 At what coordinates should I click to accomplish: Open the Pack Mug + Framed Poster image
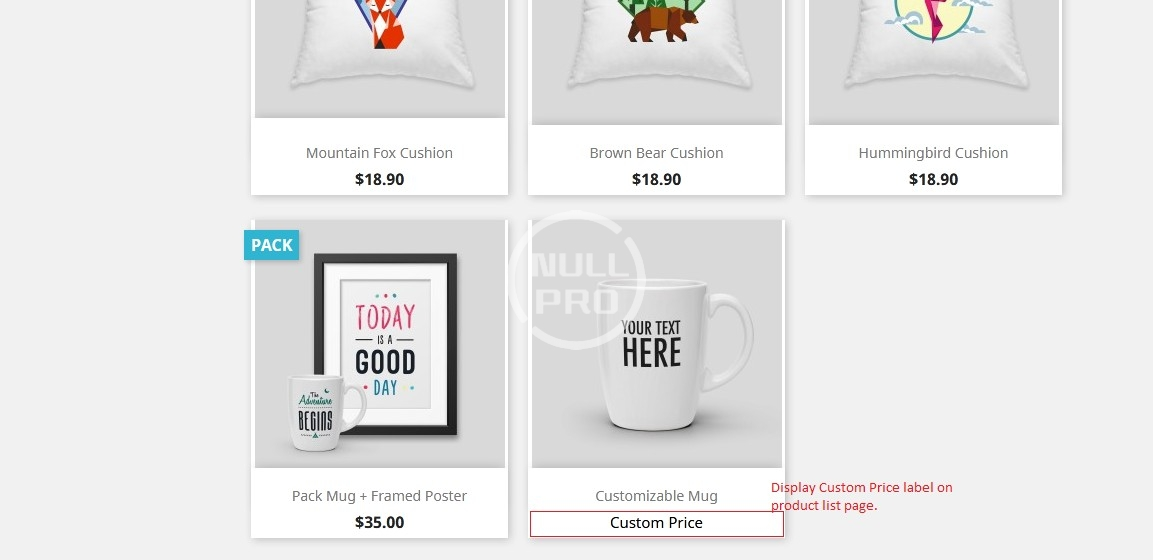pos(379,343)
